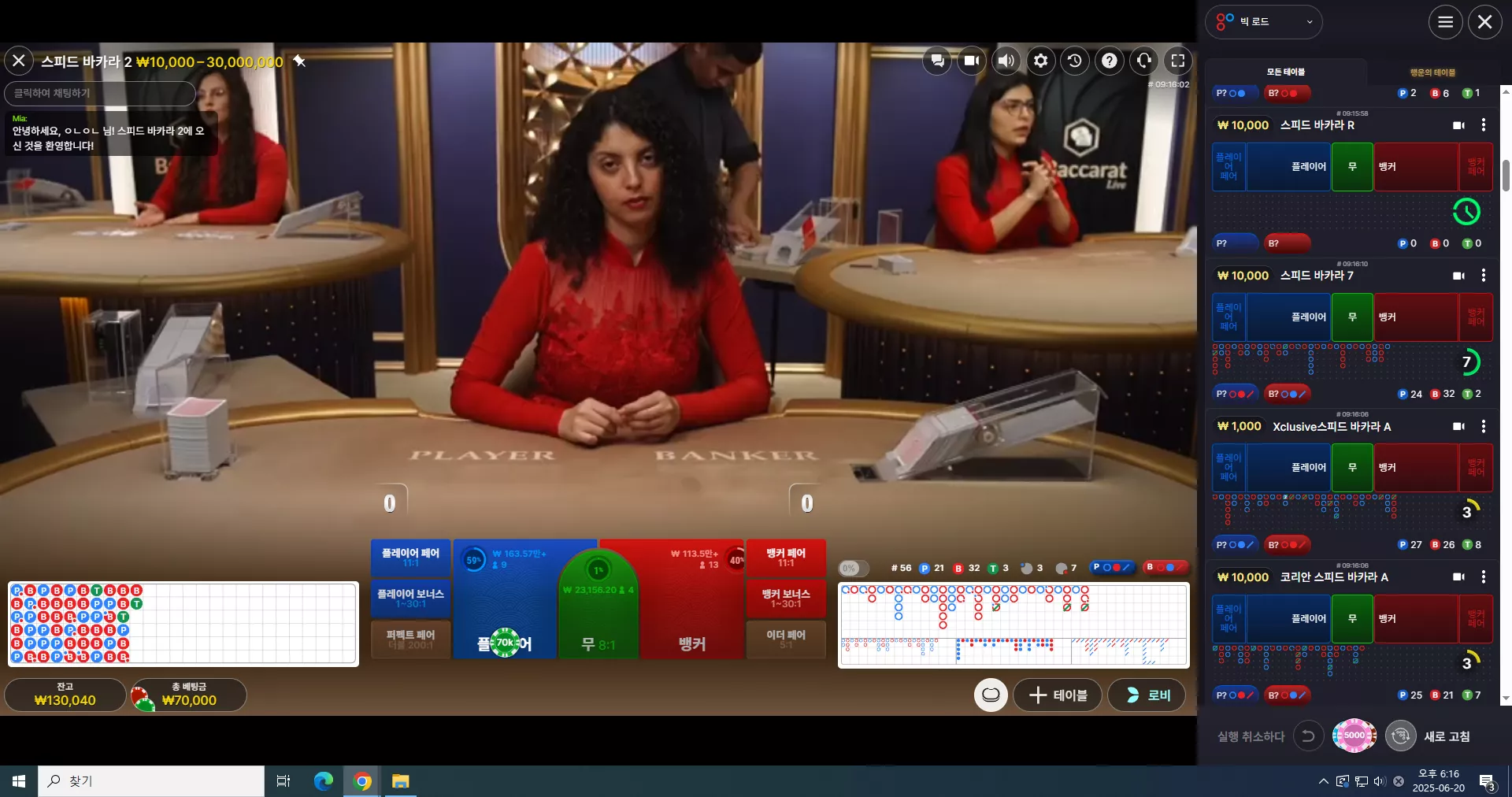
Task: Open the game history clock icon
Action: tap(1075, 61)
